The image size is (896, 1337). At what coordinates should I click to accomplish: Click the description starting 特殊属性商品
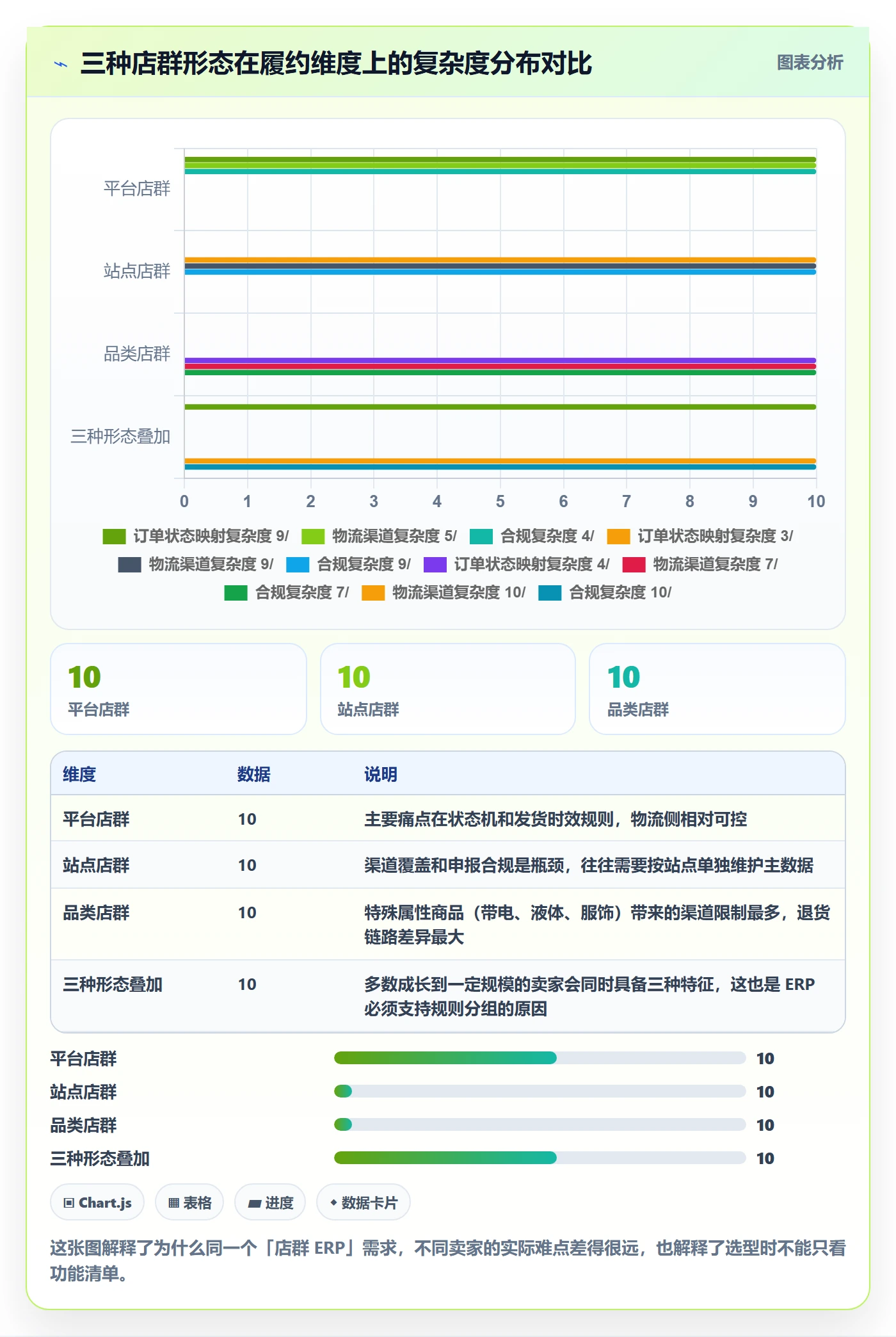(597, 925)
